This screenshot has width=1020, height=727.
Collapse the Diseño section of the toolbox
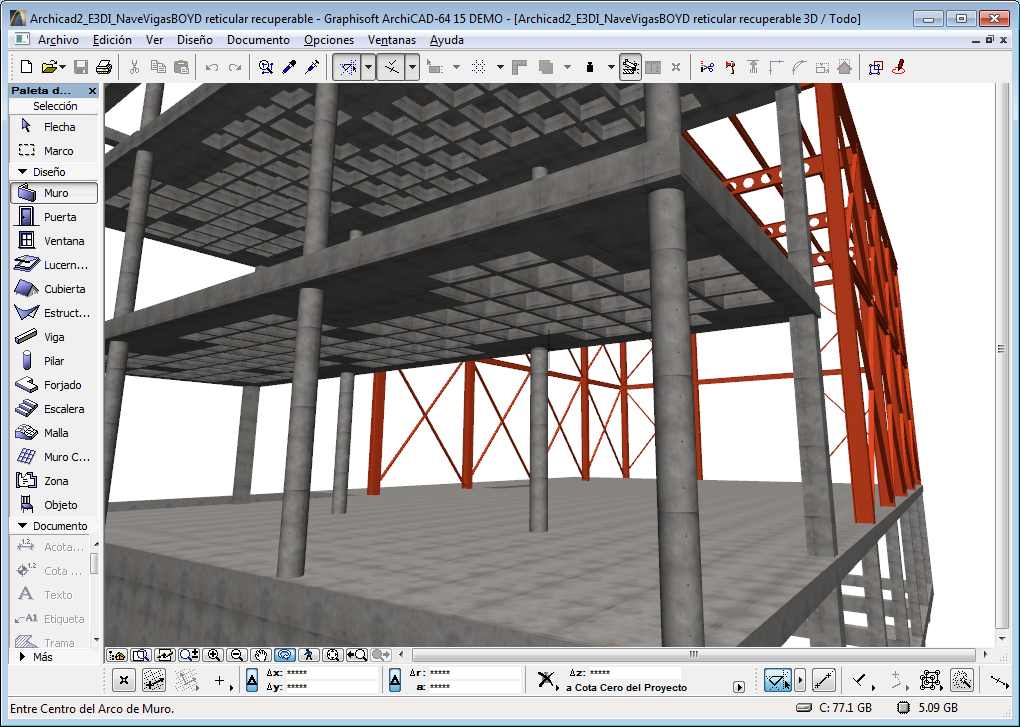click(x=23, y=172)
